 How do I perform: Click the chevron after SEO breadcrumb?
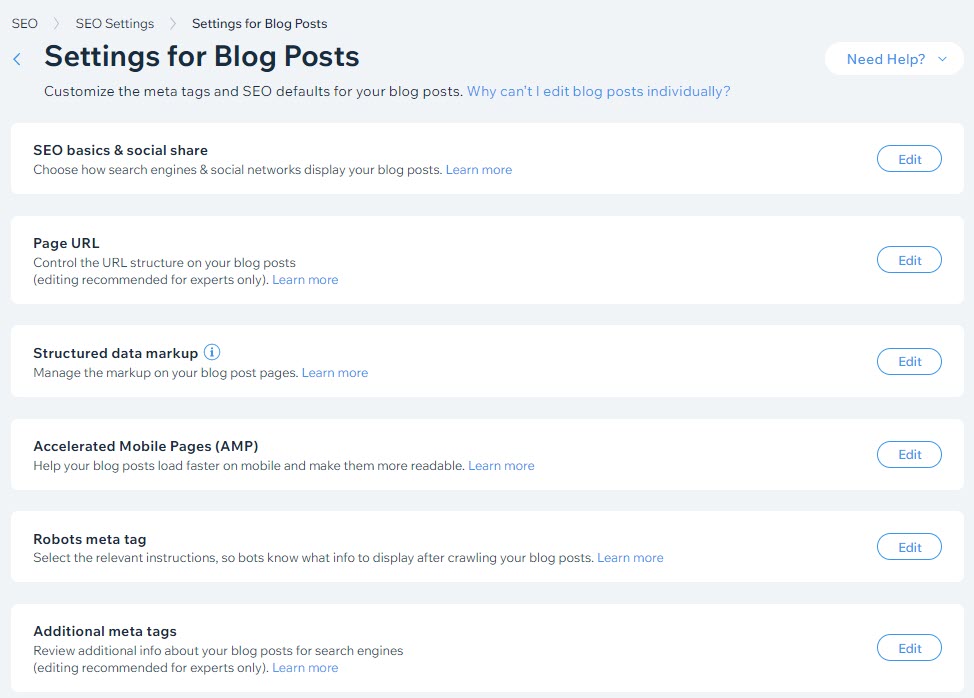tap(57, 23)
